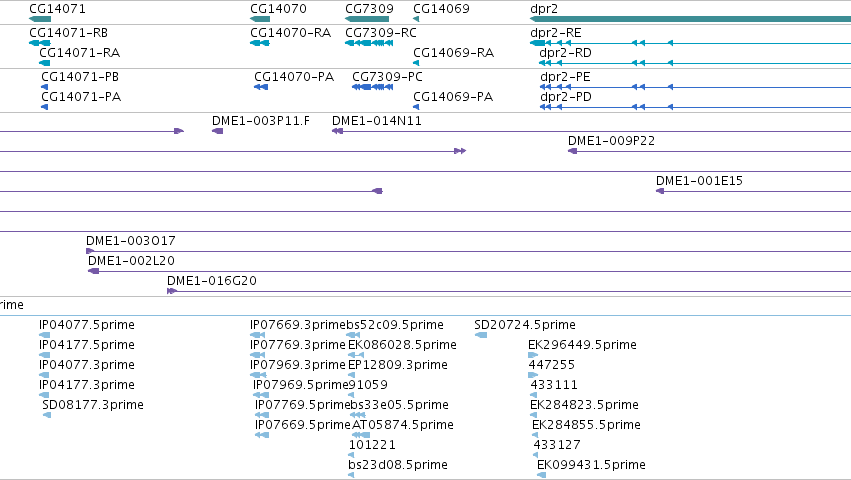
Task: Open the CG14071-RA transcript label
Action: 80,53
